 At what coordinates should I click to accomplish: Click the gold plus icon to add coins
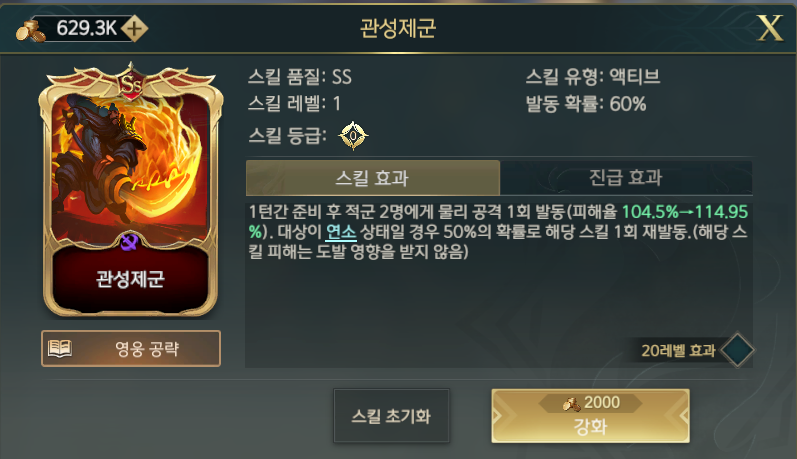[135, 29]
